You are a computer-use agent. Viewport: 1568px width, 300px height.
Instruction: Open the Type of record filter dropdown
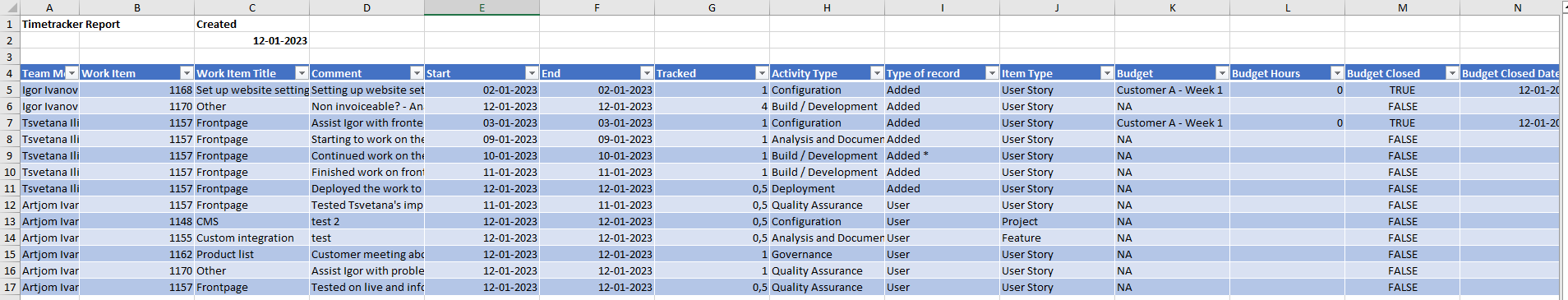(992, 73)
